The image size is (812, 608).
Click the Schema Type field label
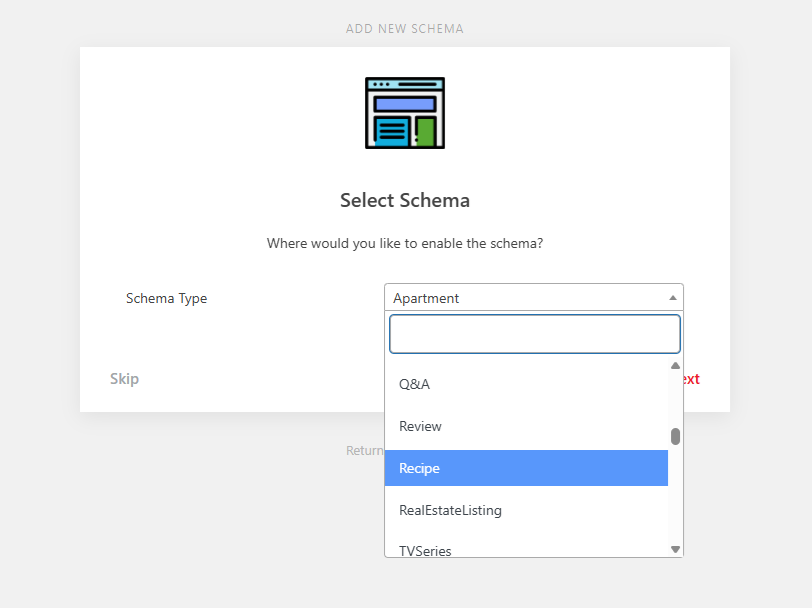166,298
